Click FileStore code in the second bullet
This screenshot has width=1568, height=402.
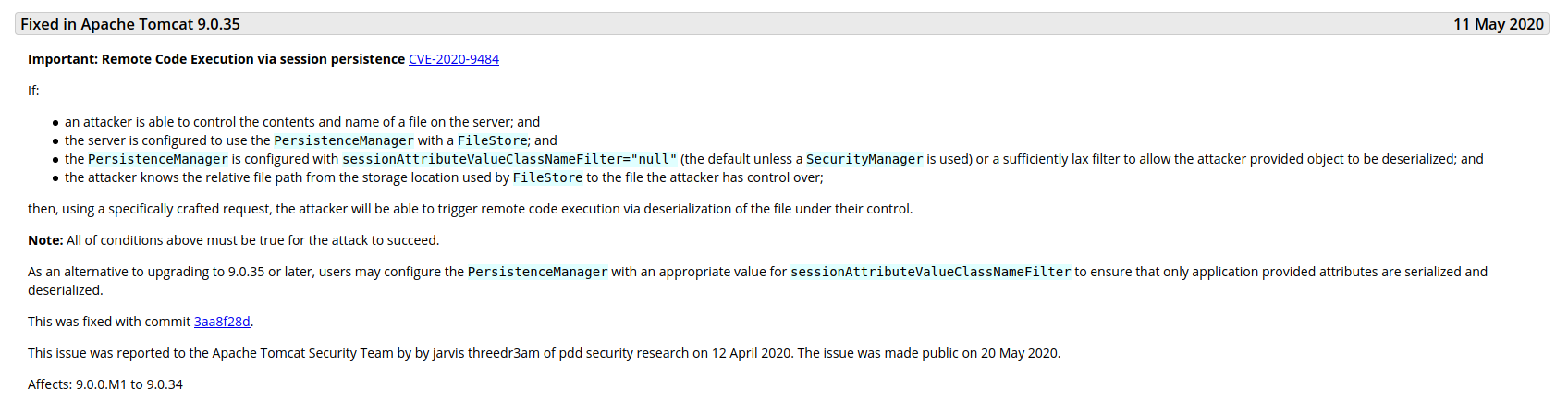(x=492, y=140)
